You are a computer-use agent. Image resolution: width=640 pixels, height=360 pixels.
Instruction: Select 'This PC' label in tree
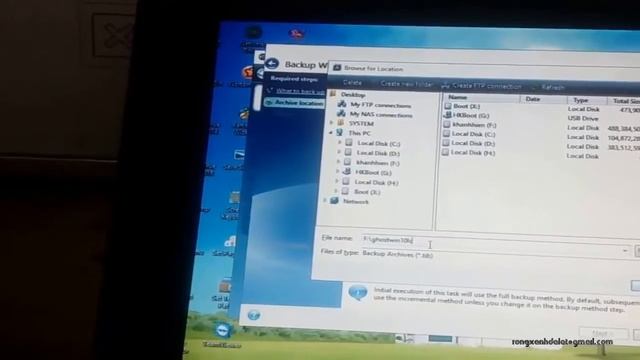click(x=360, y=133)
